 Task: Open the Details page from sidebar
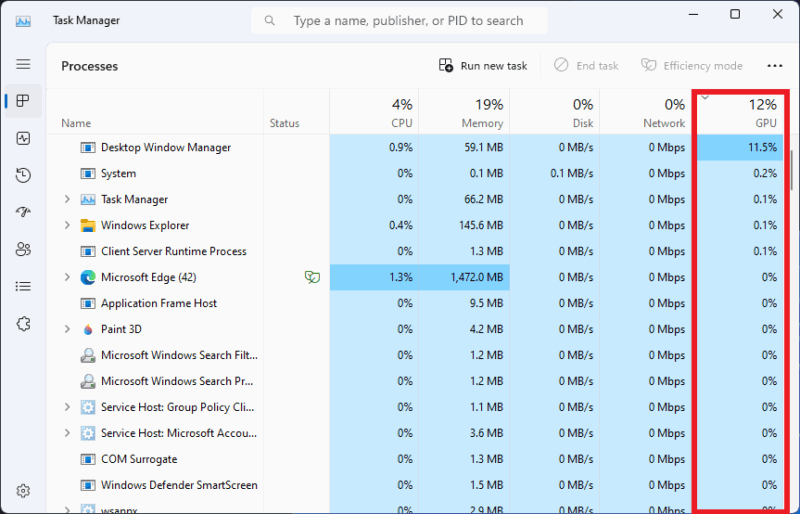(x=23, y=286)
